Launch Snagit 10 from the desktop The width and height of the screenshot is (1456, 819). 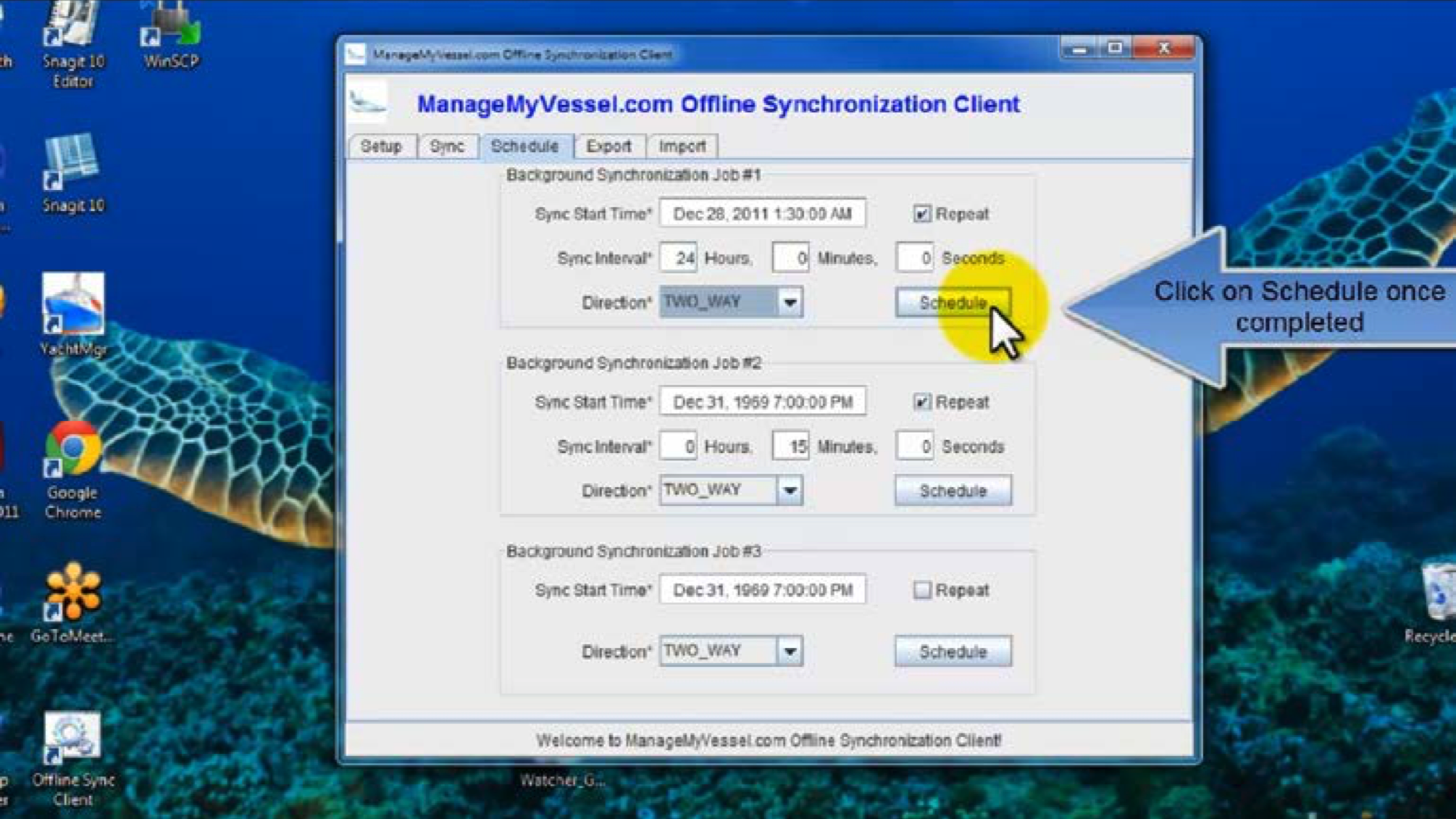[72, 174]
